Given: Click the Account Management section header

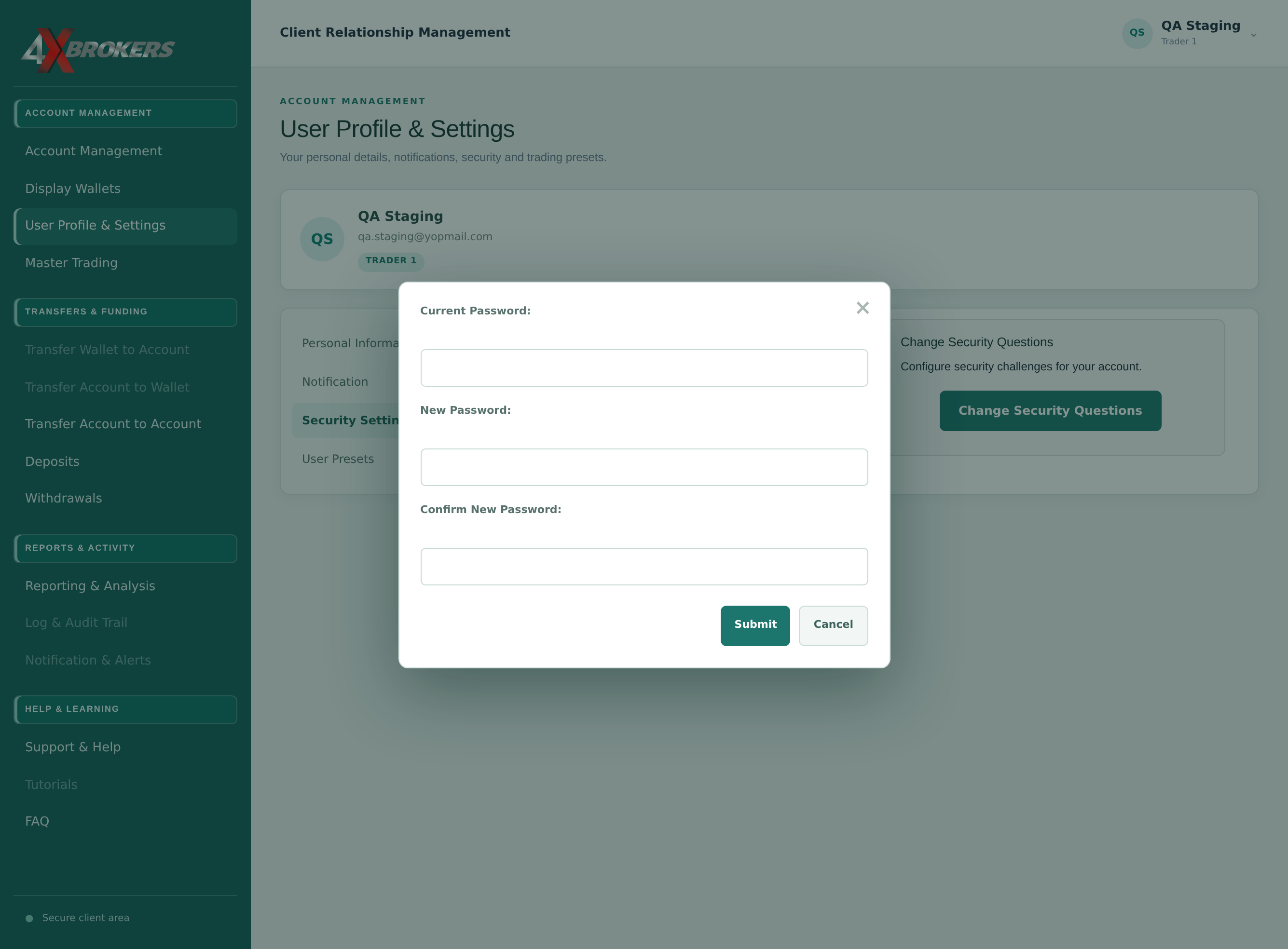Looking at the screenshot, I should pyautogui.click(x=125, y=113).
